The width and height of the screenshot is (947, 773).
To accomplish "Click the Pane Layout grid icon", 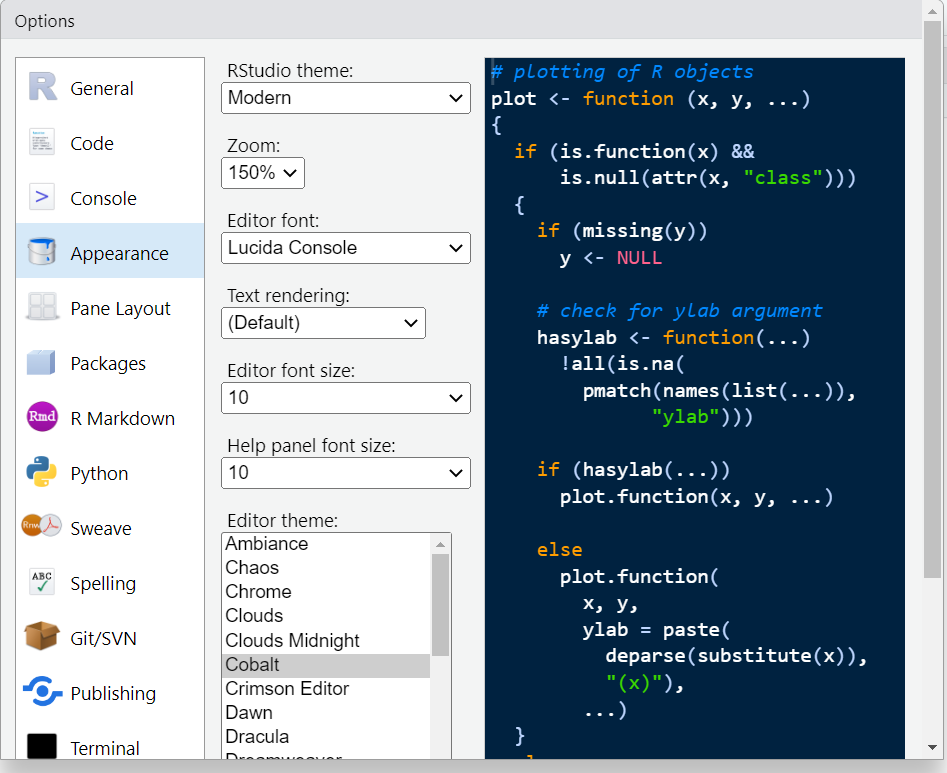I will [x=42, y=308].
